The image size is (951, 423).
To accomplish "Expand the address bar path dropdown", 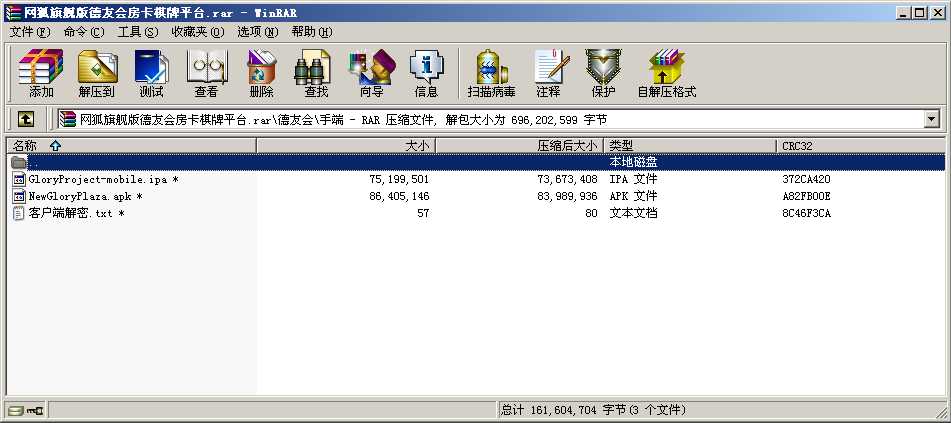I will tap(932, 120).
